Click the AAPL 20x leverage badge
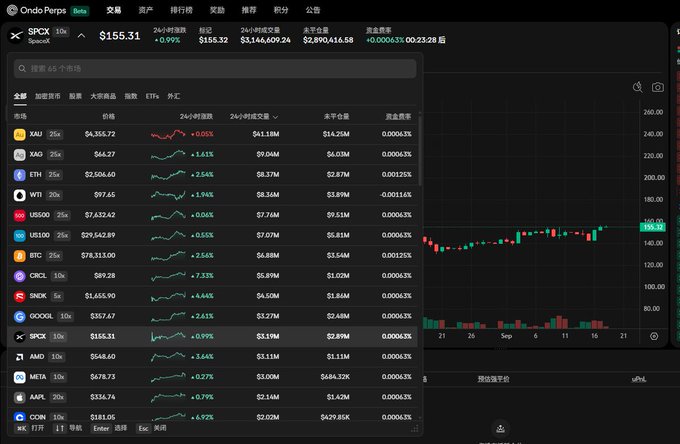The width and height of the screenshot is (680, 444). [x=58, y=397]
